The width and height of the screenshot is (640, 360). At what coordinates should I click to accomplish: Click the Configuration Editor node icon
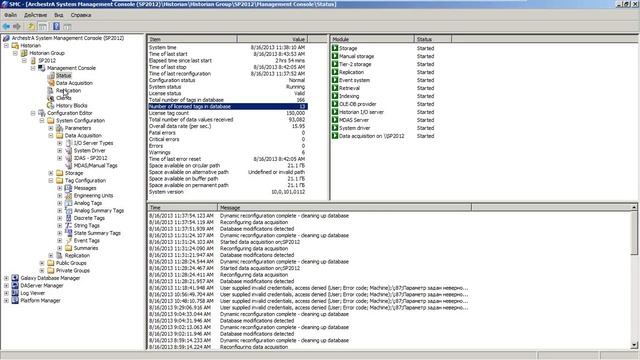pyautogui.click(x=42, y=113)
